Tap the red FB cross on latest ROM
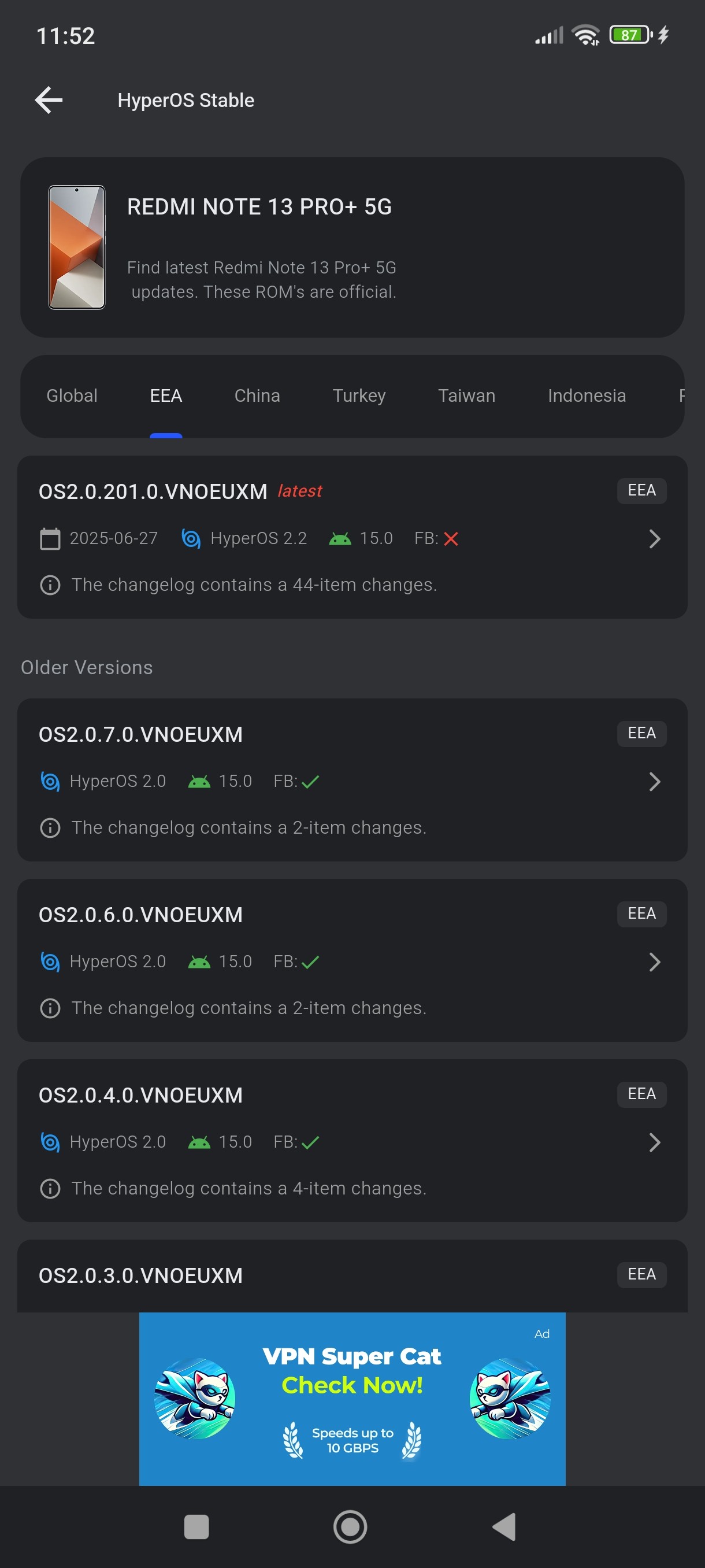The width and height of the screenshot is (705, 1568). pyautogui.click(x=451, y=539)
